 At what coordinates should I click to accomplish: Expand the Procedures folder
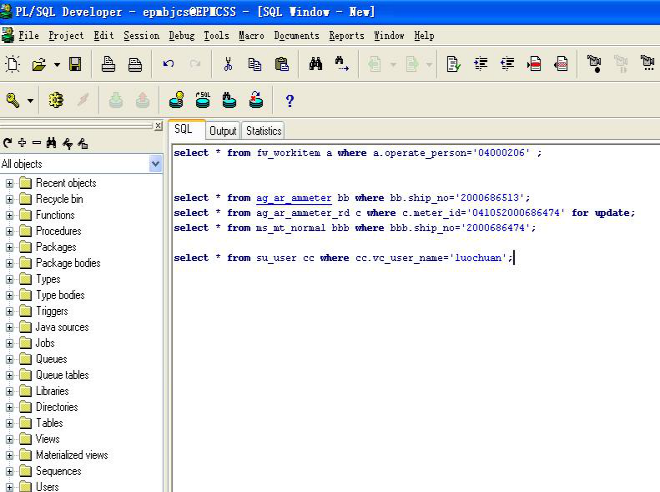point(10,231)
